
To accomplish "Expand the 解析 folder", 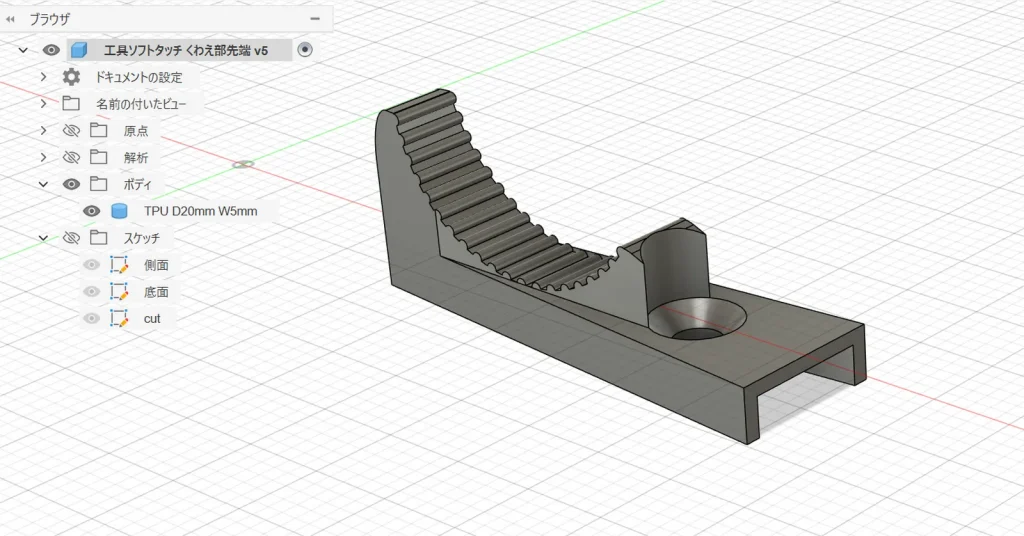I will (43, 157).
